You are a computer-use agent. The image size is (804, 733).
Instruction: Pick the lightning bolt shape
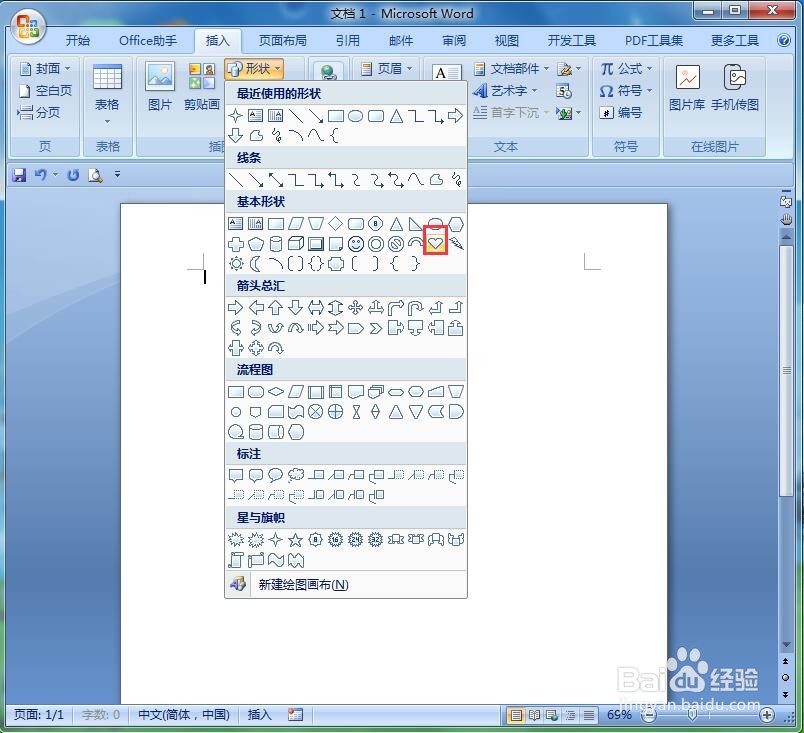pyautogui.click(x=456, y=244)
